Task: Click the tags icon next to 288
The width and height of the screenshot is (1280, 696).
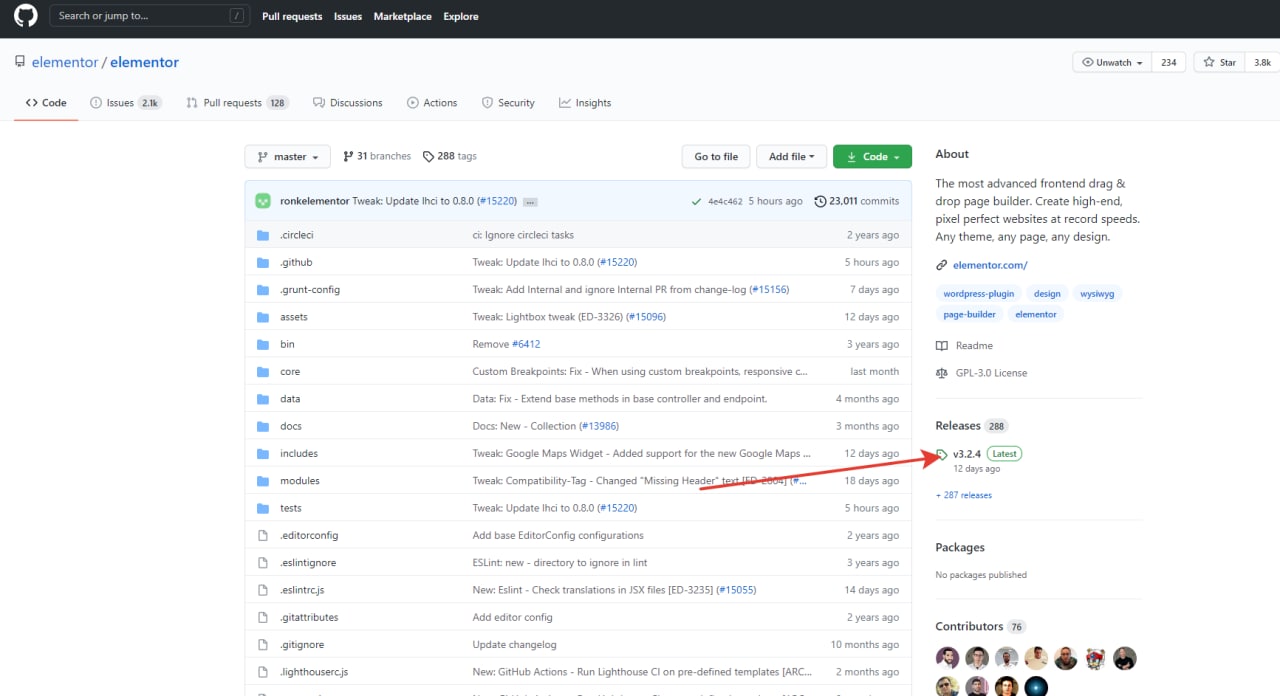Action: (x=428, y=156)
